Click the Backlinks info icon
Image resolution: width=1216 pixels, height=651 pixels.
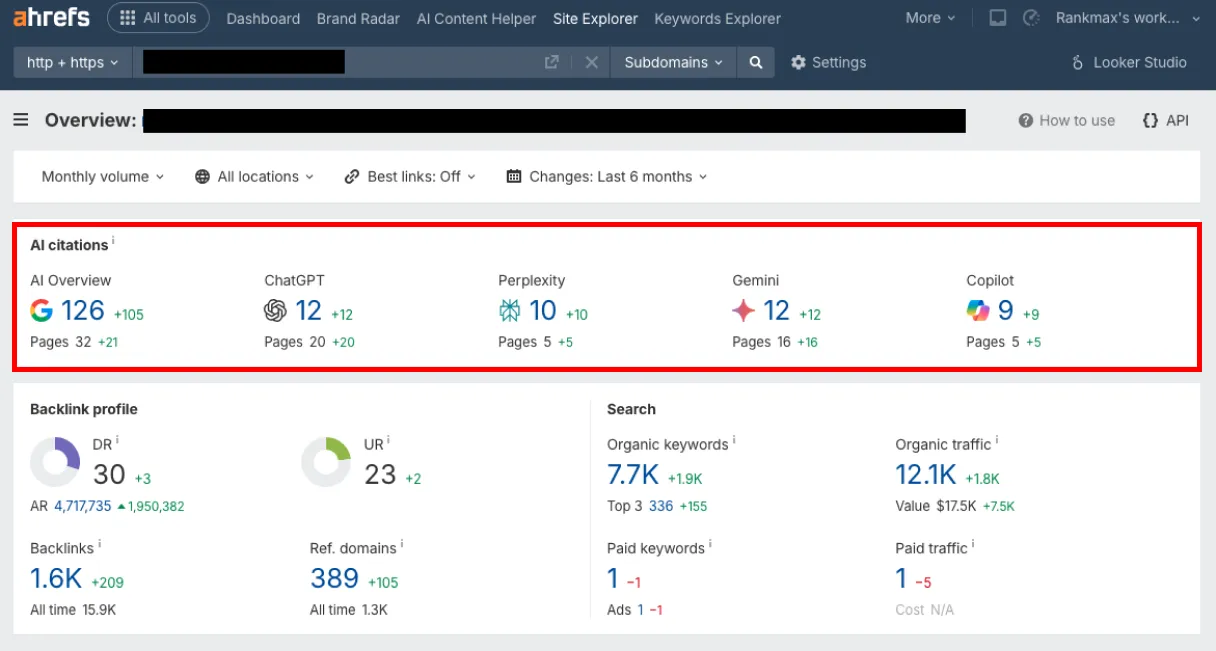click(x=100, y=545)
